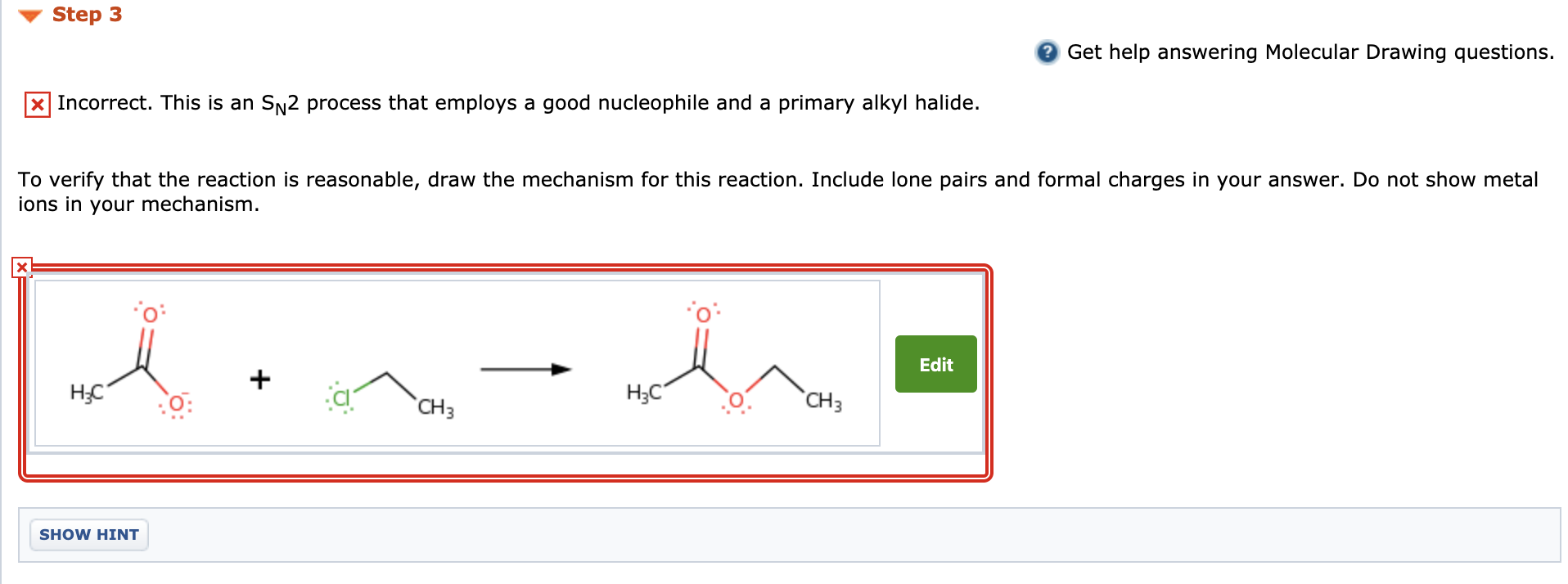Select the CH3 group of ethyl chloride
The image size is (1568, 584).
[434, 407]
